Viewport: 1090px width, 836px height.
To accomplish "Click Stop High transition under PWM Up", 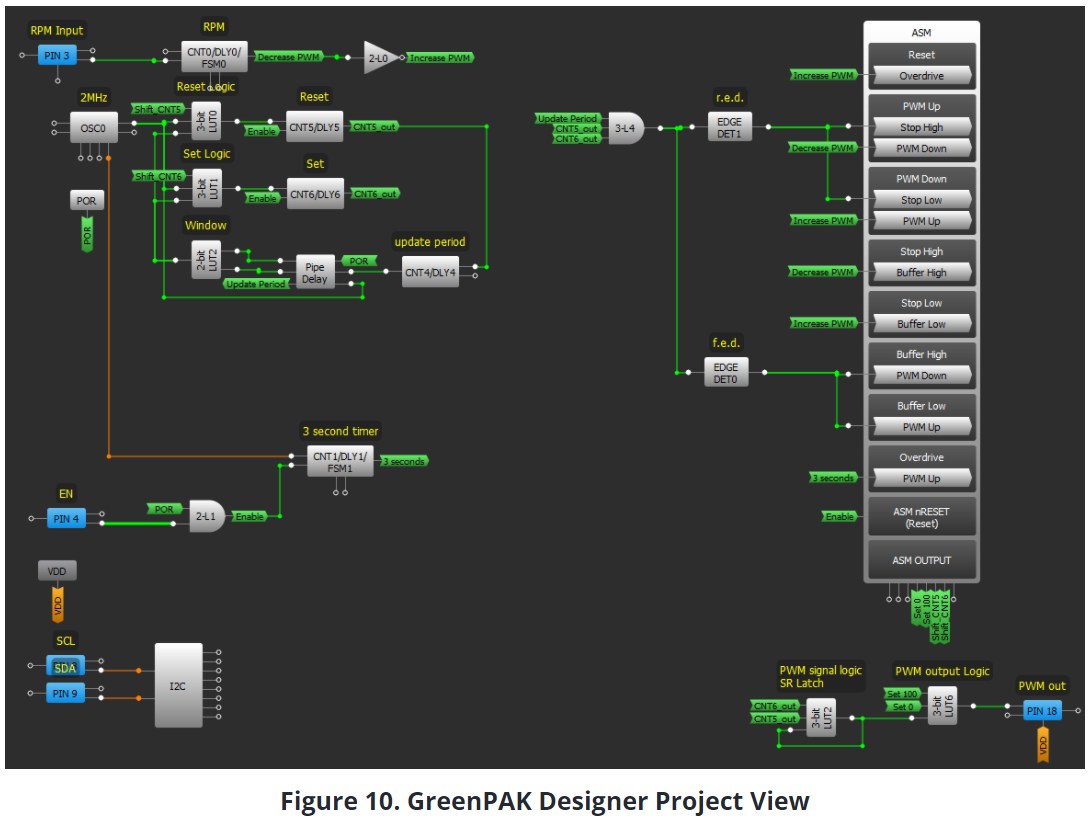I will coord(922,127).
